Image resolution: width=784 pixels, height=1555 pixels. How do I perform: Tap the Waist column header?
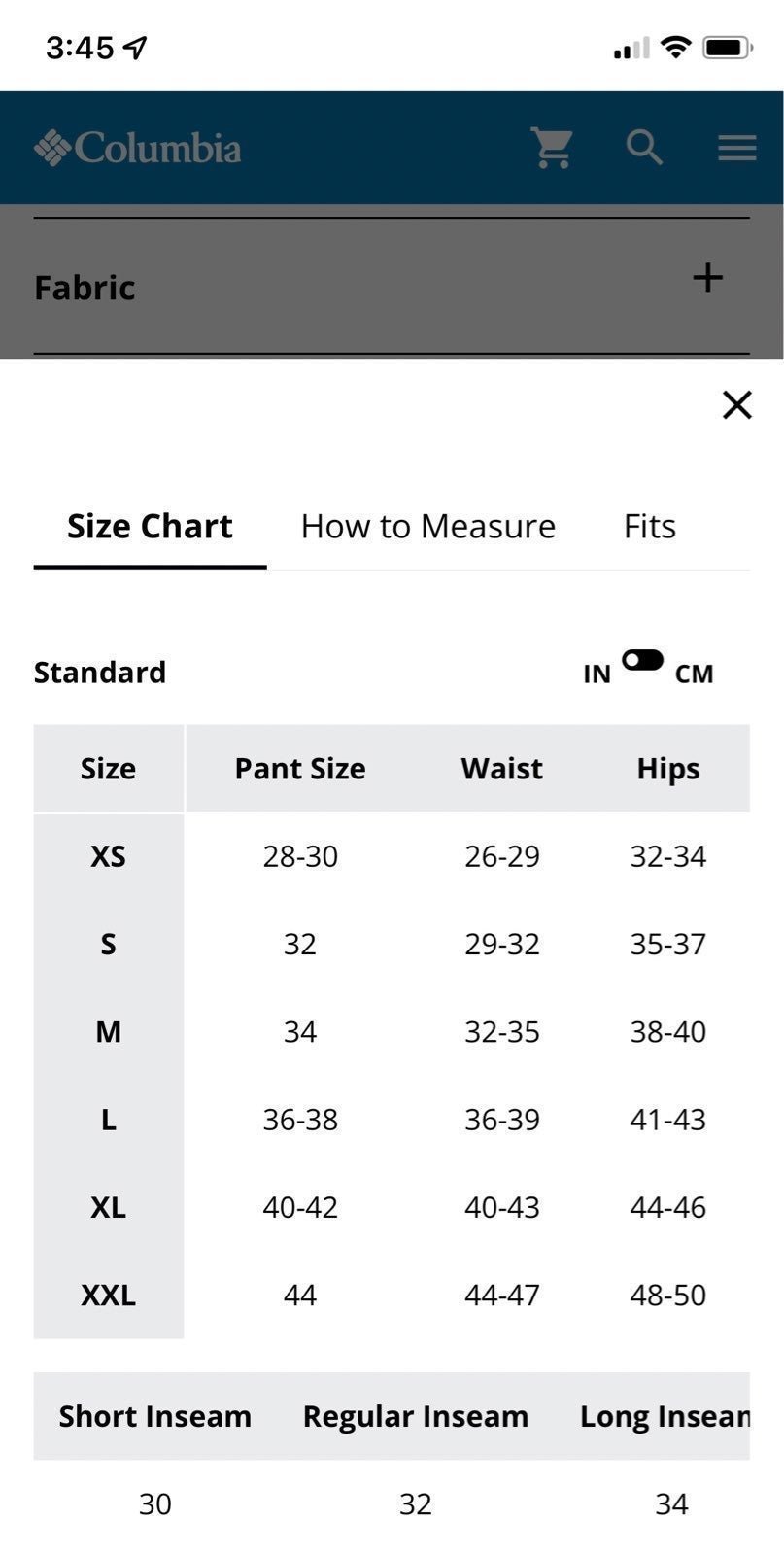501,769
